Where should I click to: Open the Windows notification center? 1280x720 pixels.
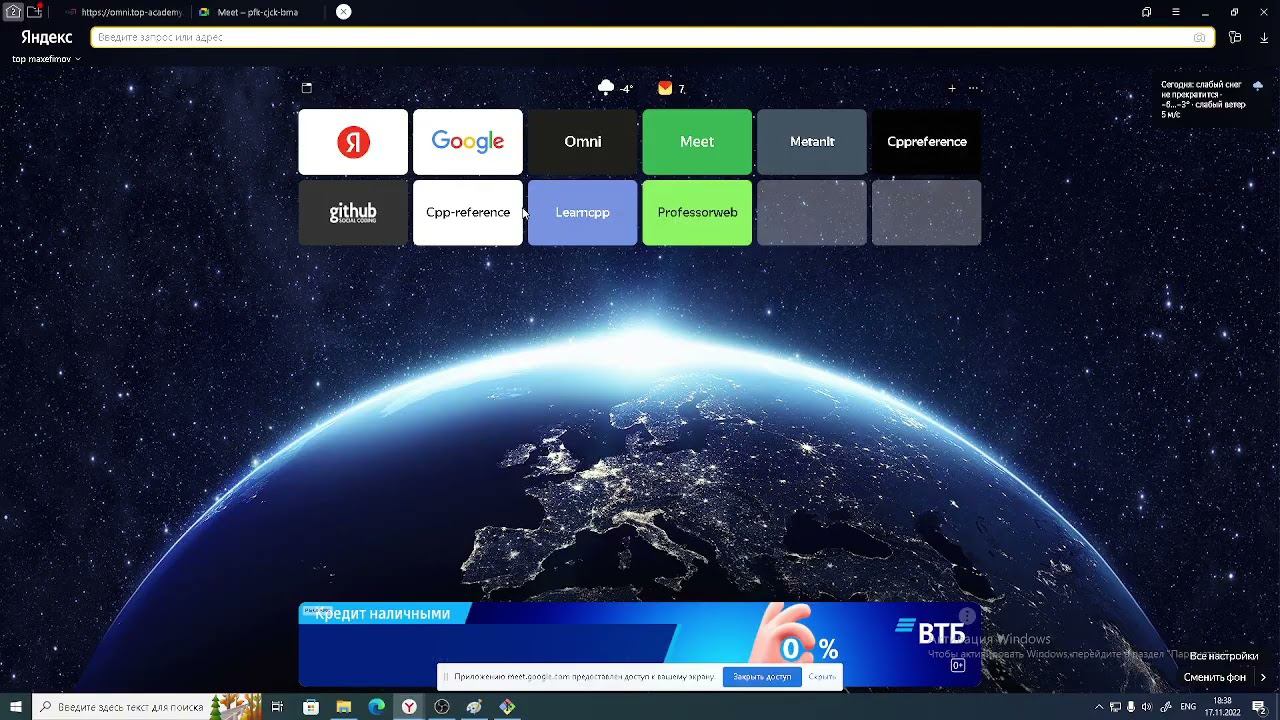click(x=1260, y=707)
